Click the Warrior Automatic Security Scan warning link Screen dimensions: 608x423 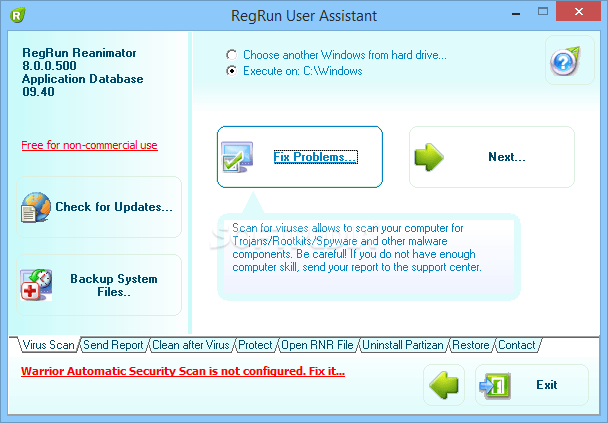(183, 371)
